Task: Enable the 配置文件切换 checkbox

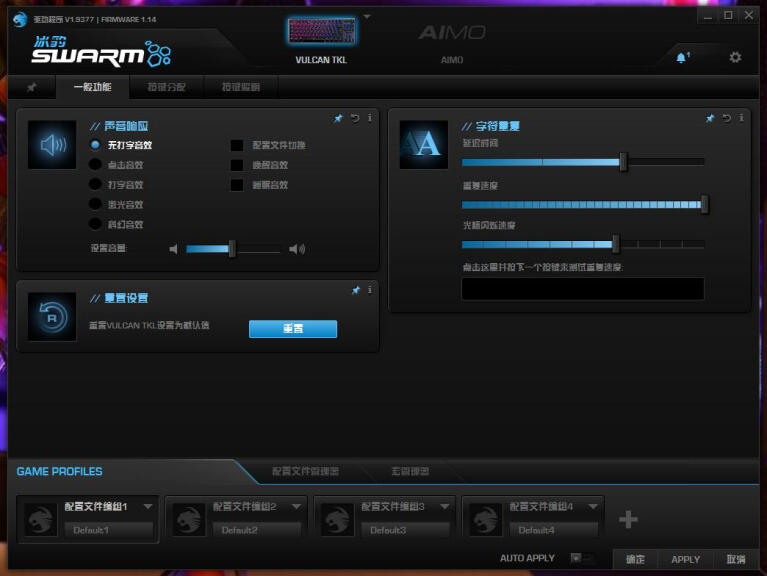Action: [237, 145]
